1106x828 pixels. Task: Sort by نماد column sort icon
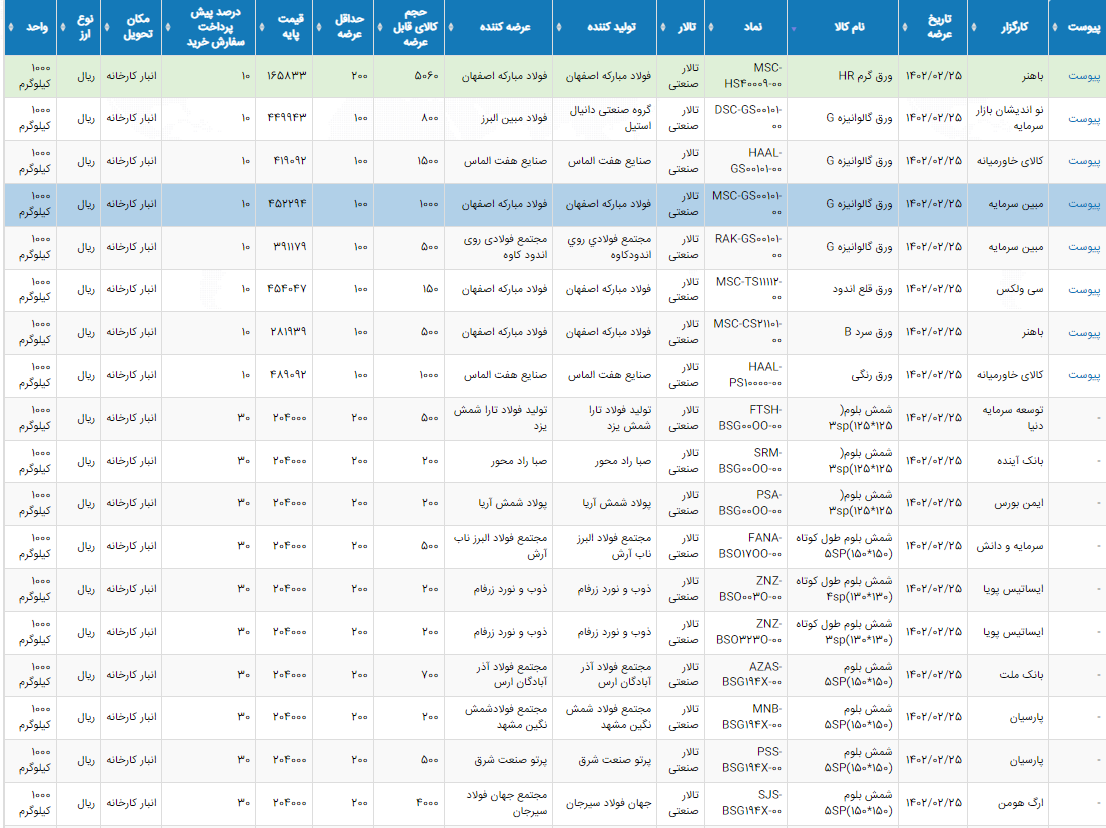coord(710,28)
